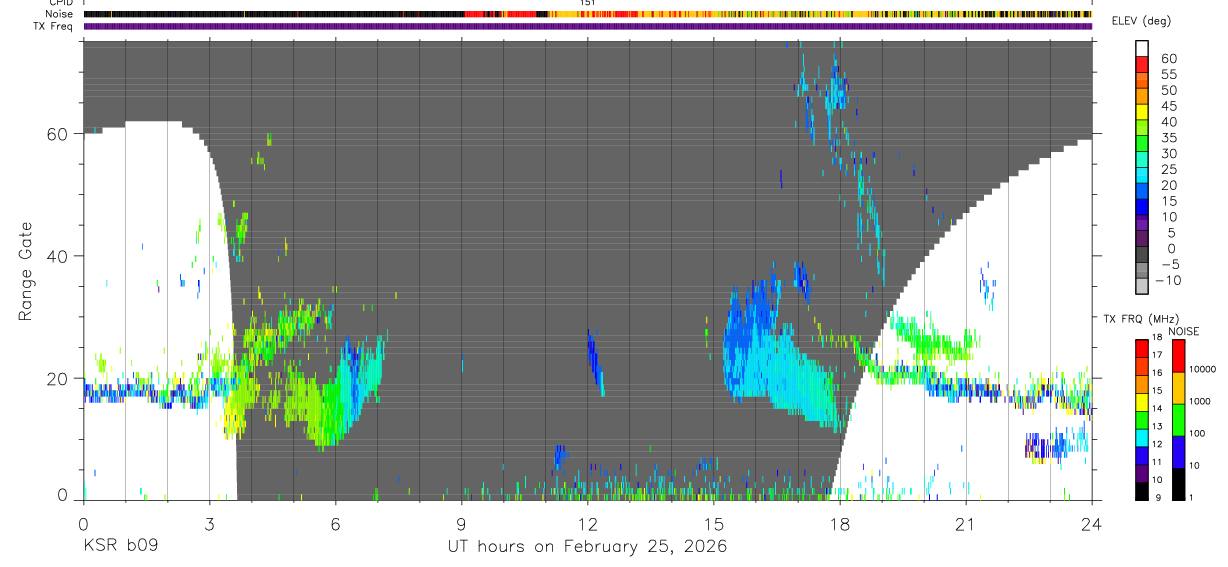Click the "18" tick label on the UT hours axis
Viewport: 1228px width, 567px height.
[x=840, y=523]
